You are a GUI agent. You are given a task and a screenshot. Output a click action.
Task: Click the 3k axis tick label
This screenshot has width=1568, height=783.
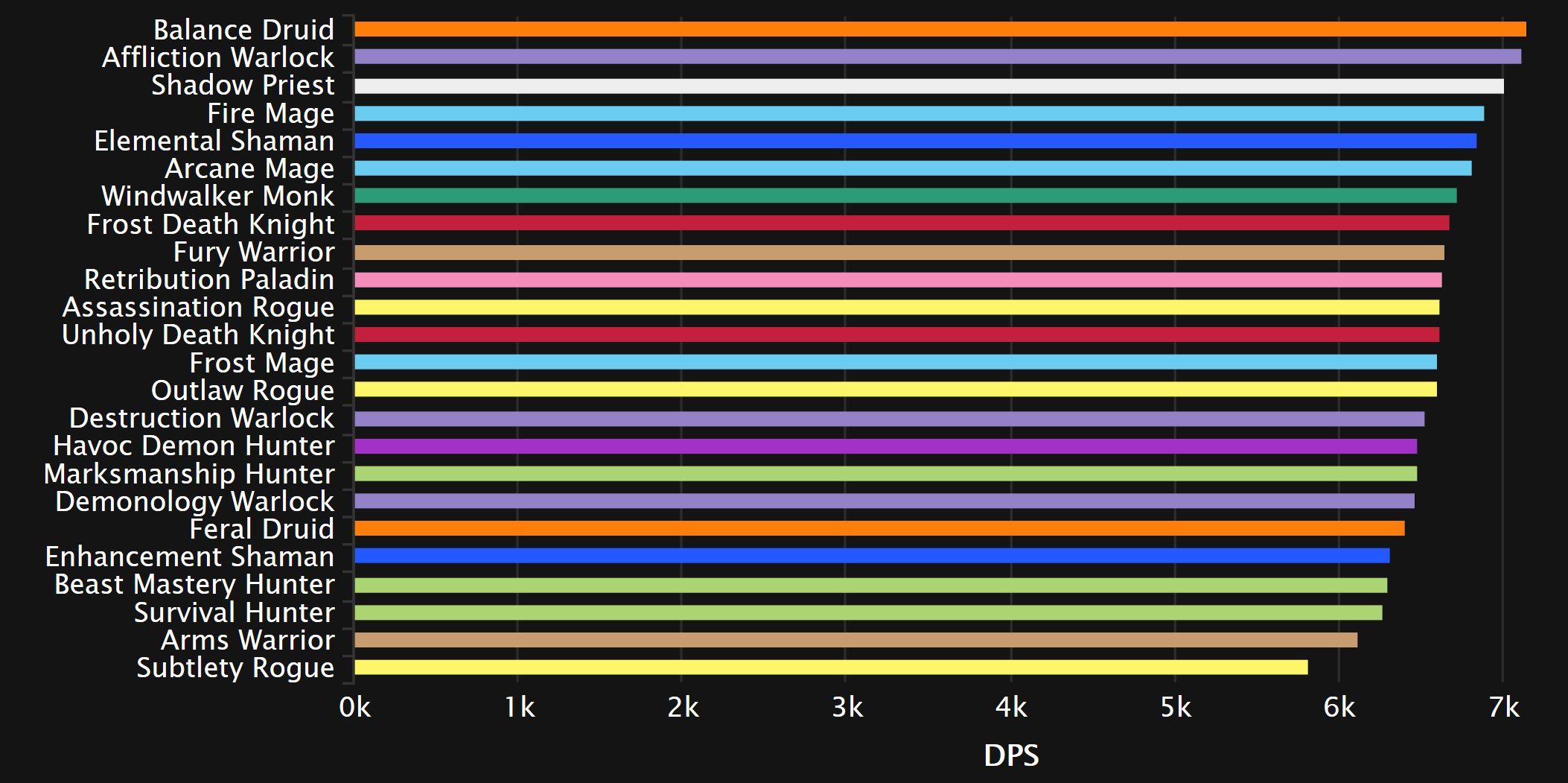click(x=847, y=707)
